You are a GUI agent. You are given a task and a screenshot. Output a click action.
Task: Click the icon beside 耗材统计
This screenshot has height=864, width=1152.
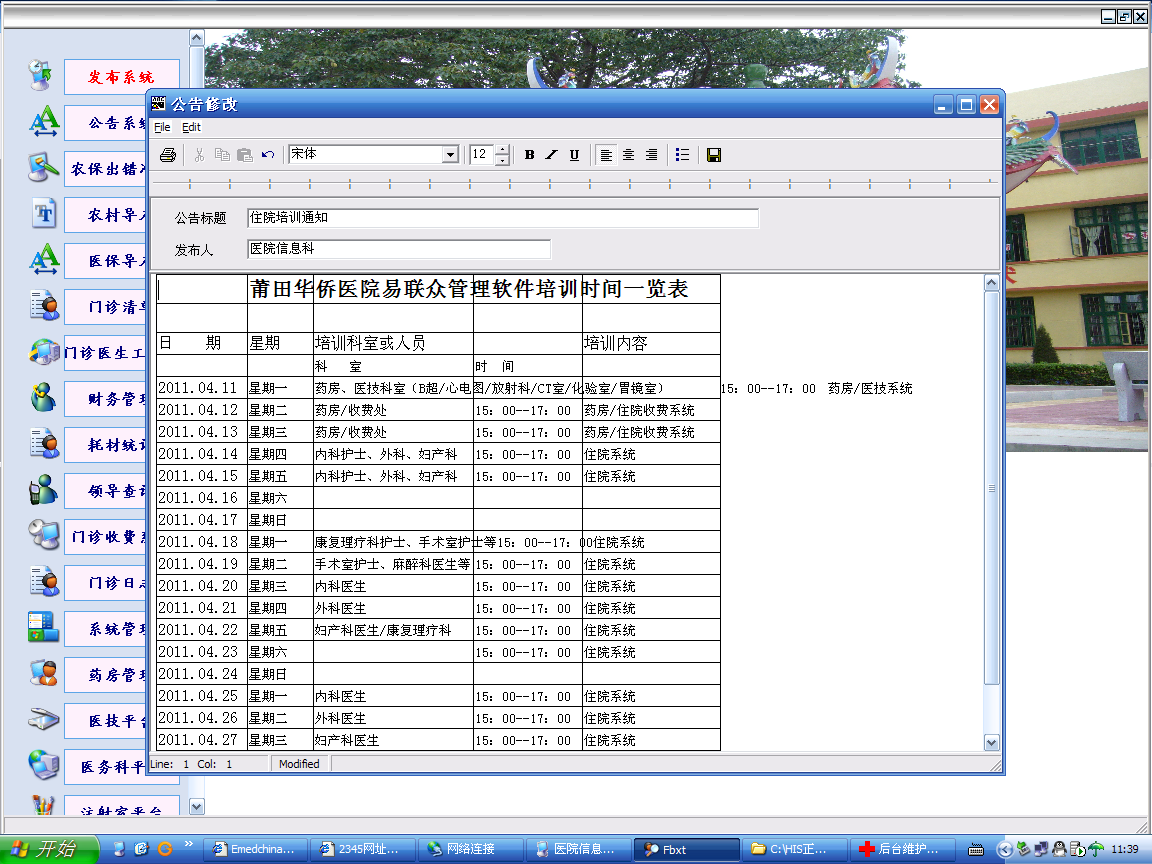pyautogui.click(x=44, y=444)
